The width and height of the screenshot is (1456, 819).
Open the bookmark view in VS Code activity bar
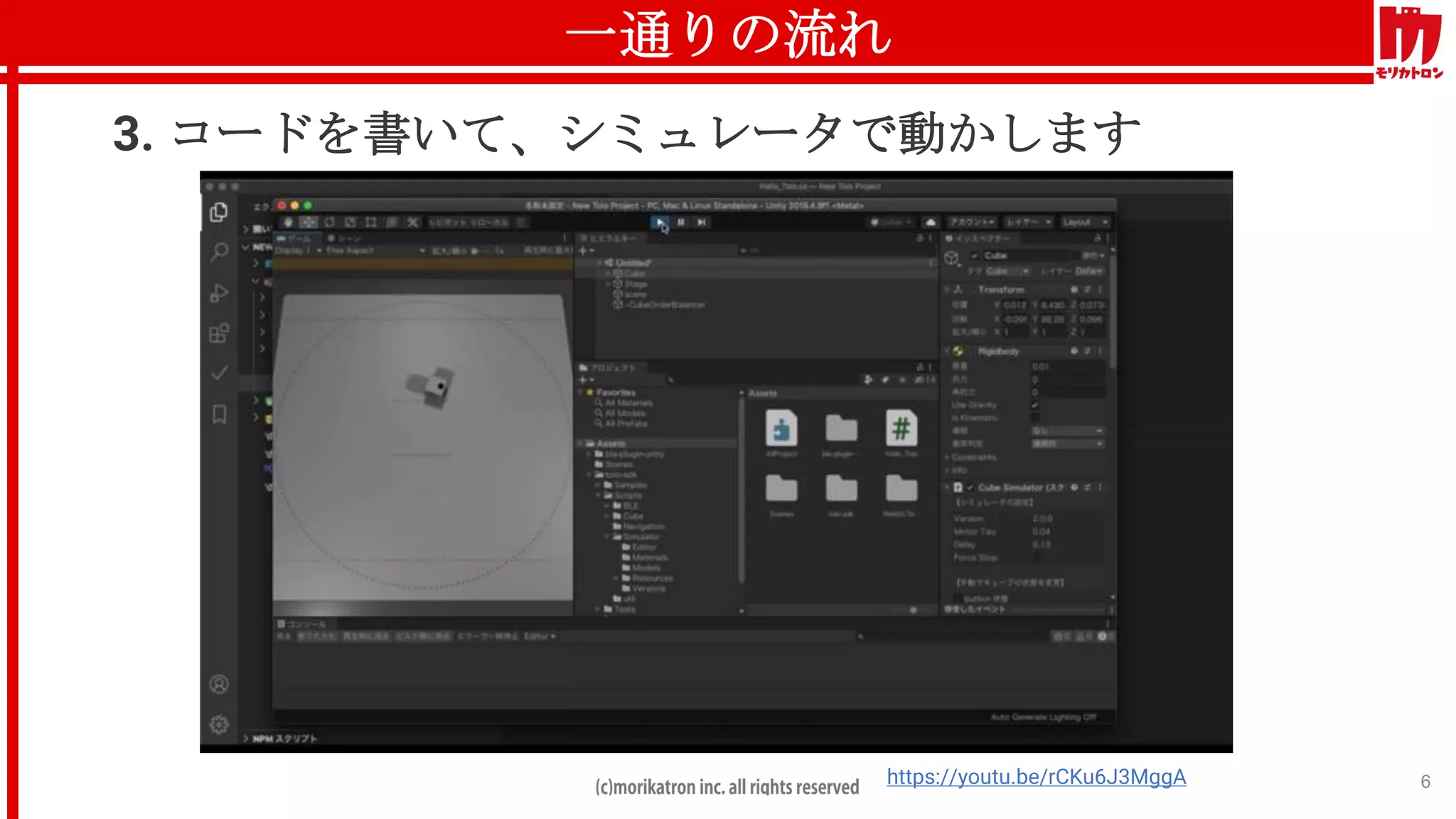pos(219,414)
